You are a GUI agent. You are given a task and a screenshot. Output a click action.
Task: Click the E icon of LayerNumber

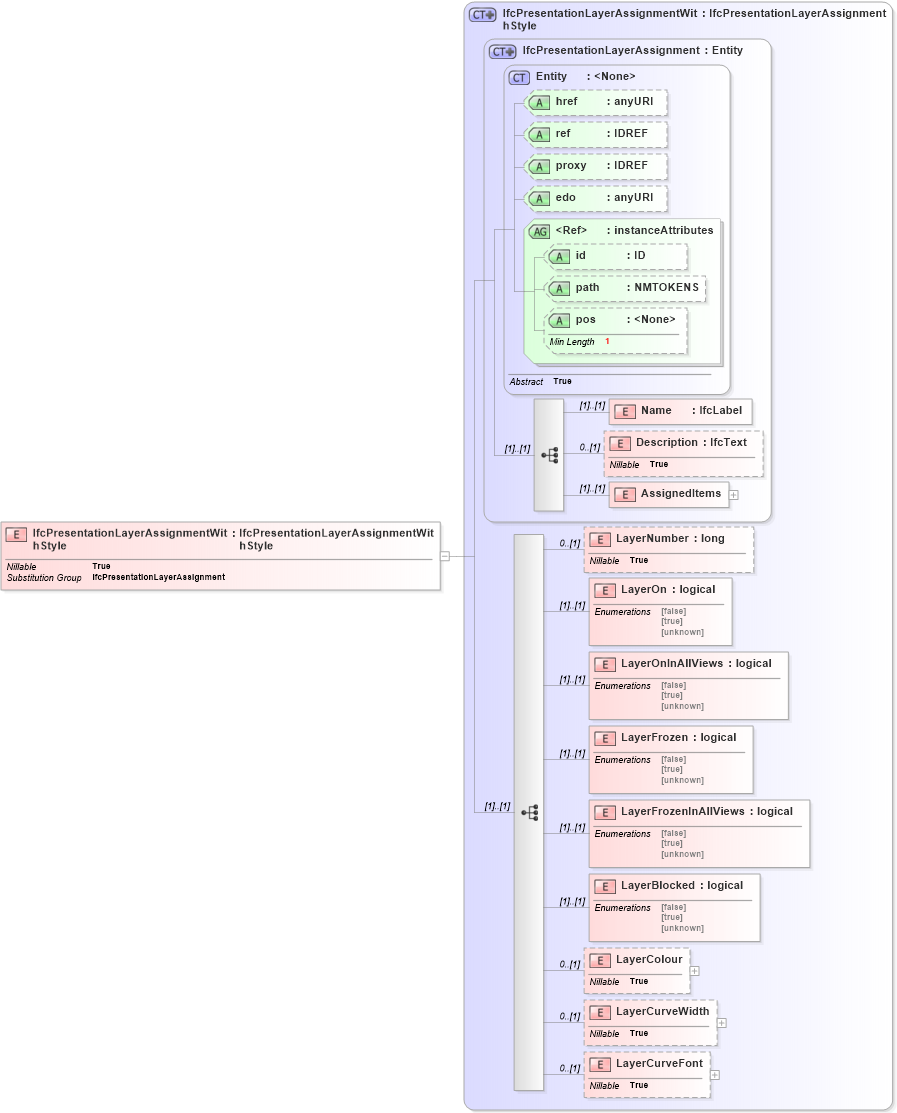600,538
